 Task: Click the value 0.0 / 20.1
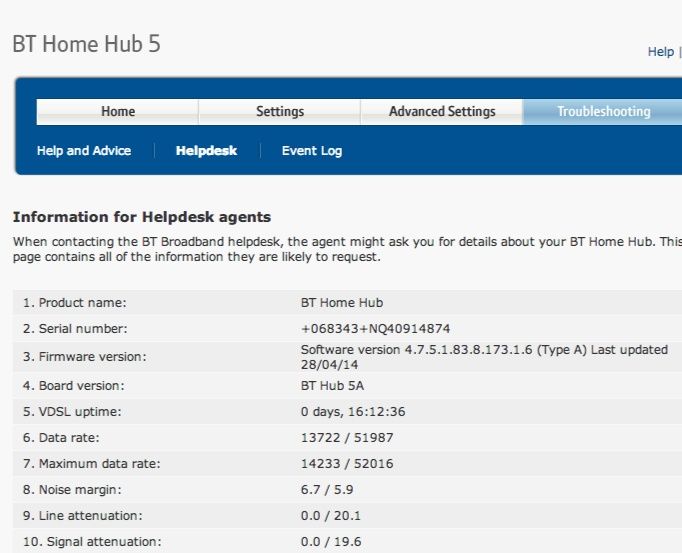click(x=331, y=516)
